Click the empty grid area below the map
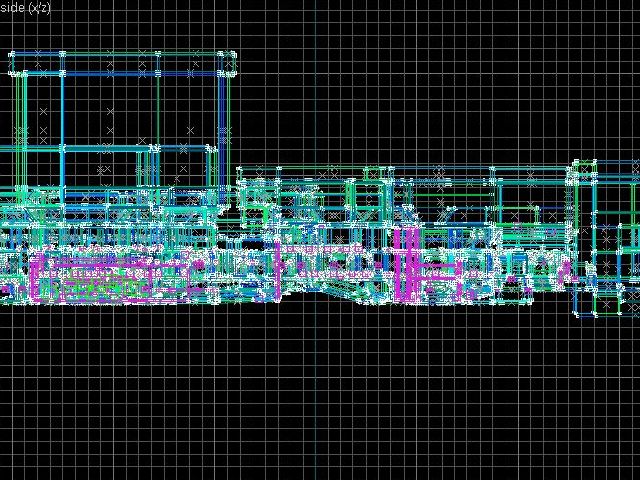The image size is (640, 480). coord(320,400)
